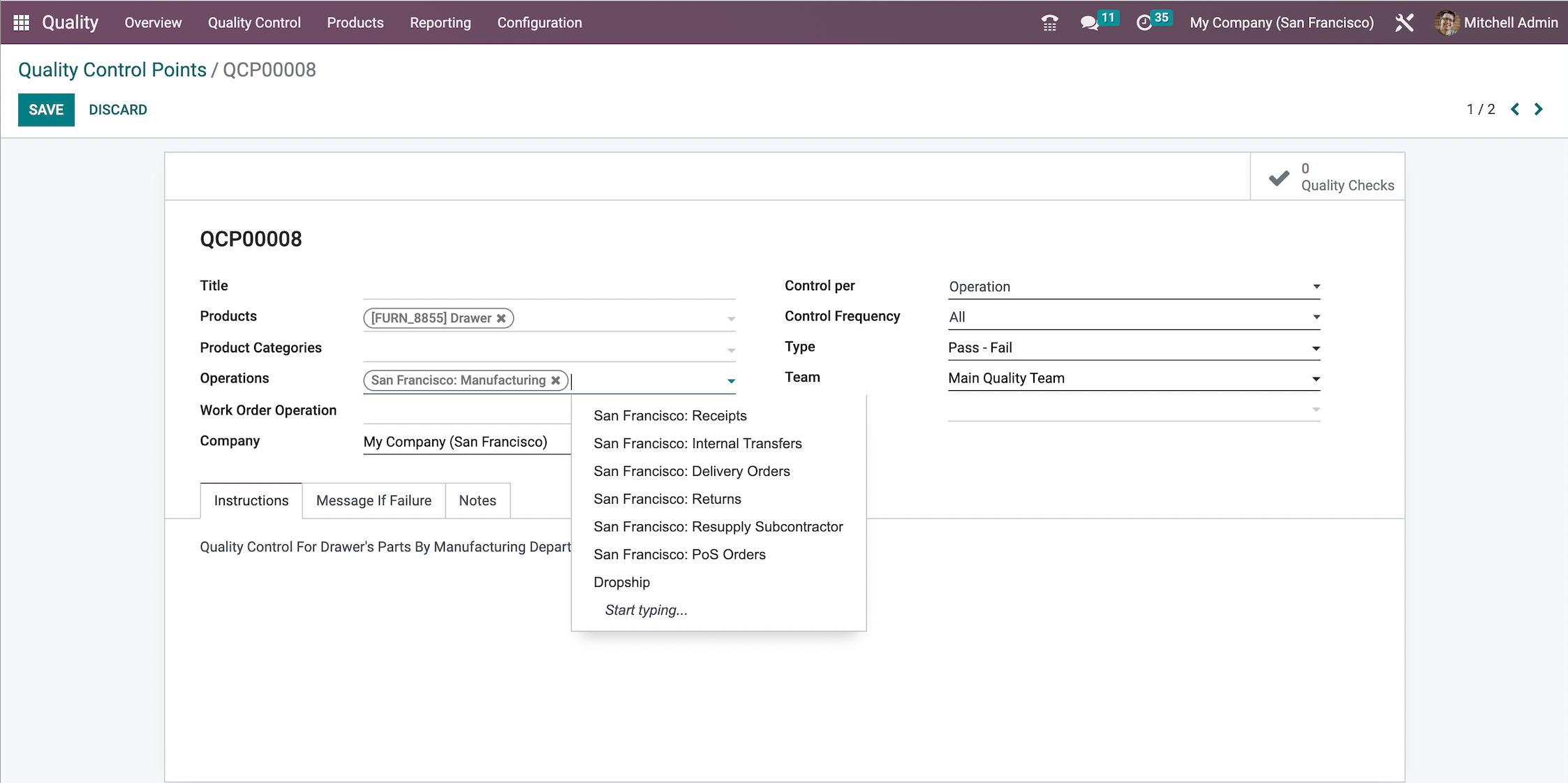Screen dimensions: 1568x783
Task: Click the SAVE button
Action: (46, 110)
